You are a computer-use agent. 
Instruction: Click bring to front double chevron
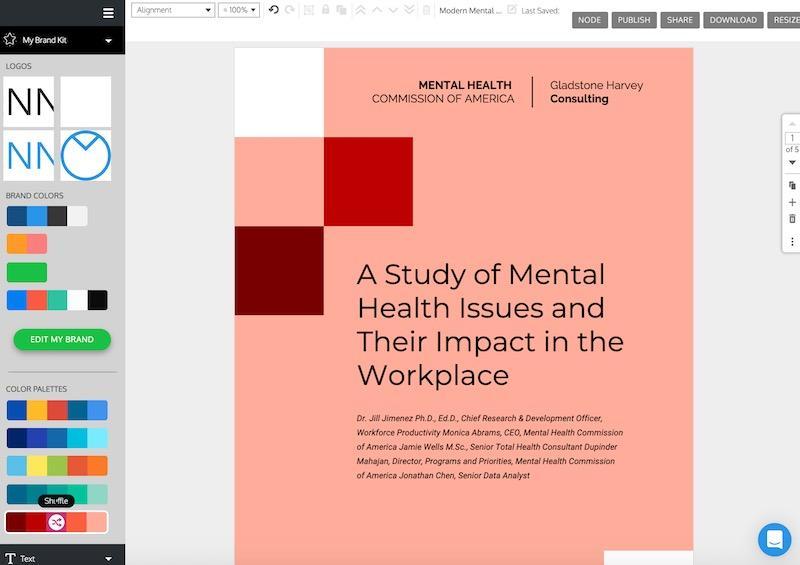(x=360, y=10)
